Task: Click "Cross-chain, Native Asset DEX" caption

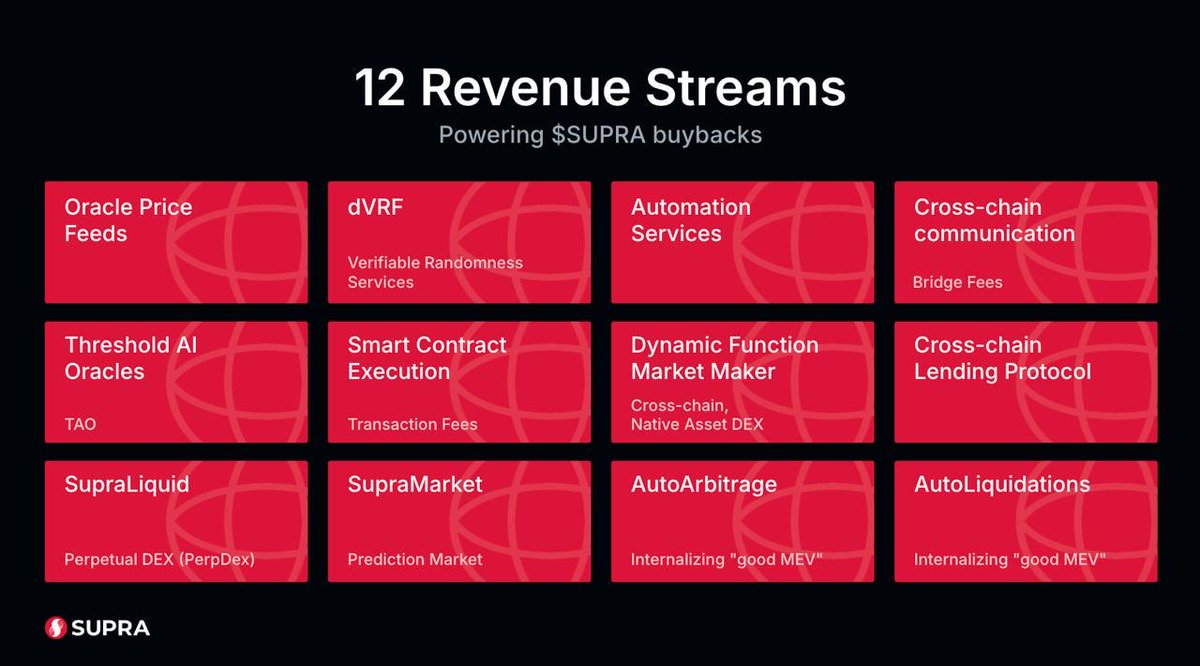Action: point(696,414)
